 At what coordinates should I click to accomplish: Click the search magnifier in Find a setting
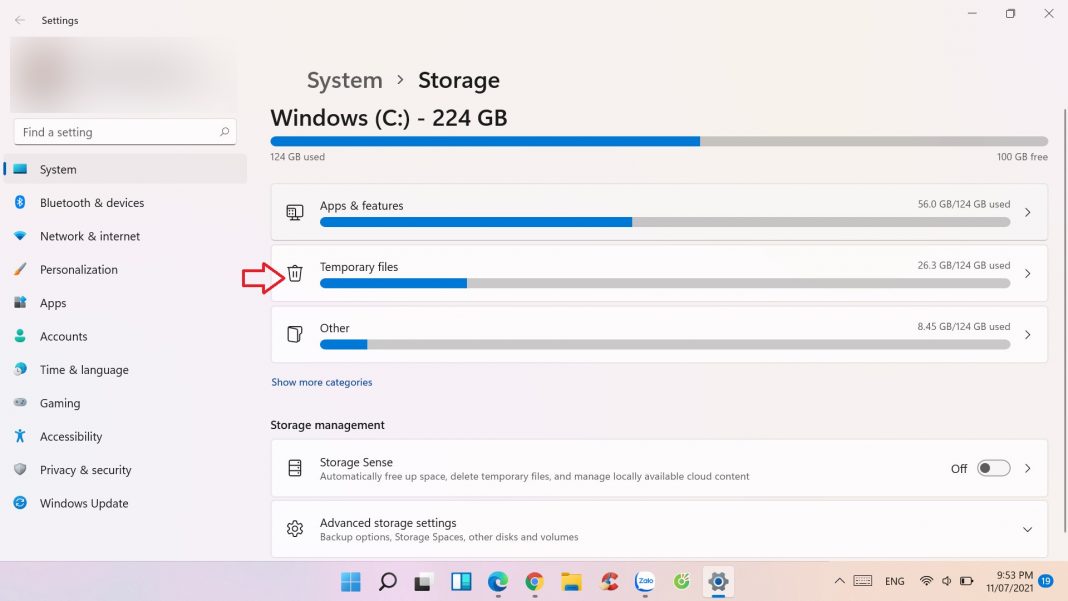click(225, 132)
